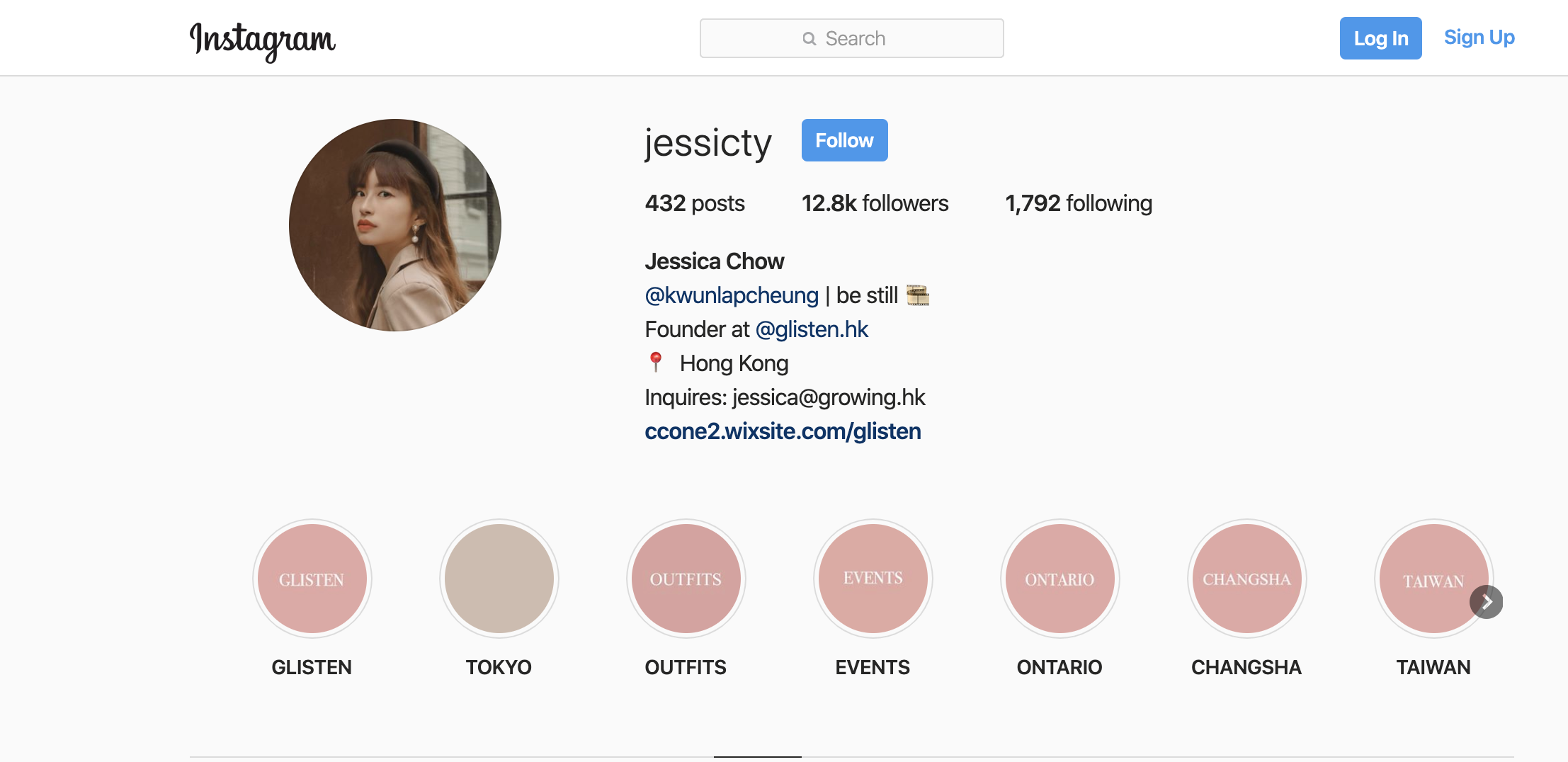The height and width of the screenshot is (762, 1568).
Task: Open the ccone2.wixsite.com/glisten website link
Action: tap(783, 431)
